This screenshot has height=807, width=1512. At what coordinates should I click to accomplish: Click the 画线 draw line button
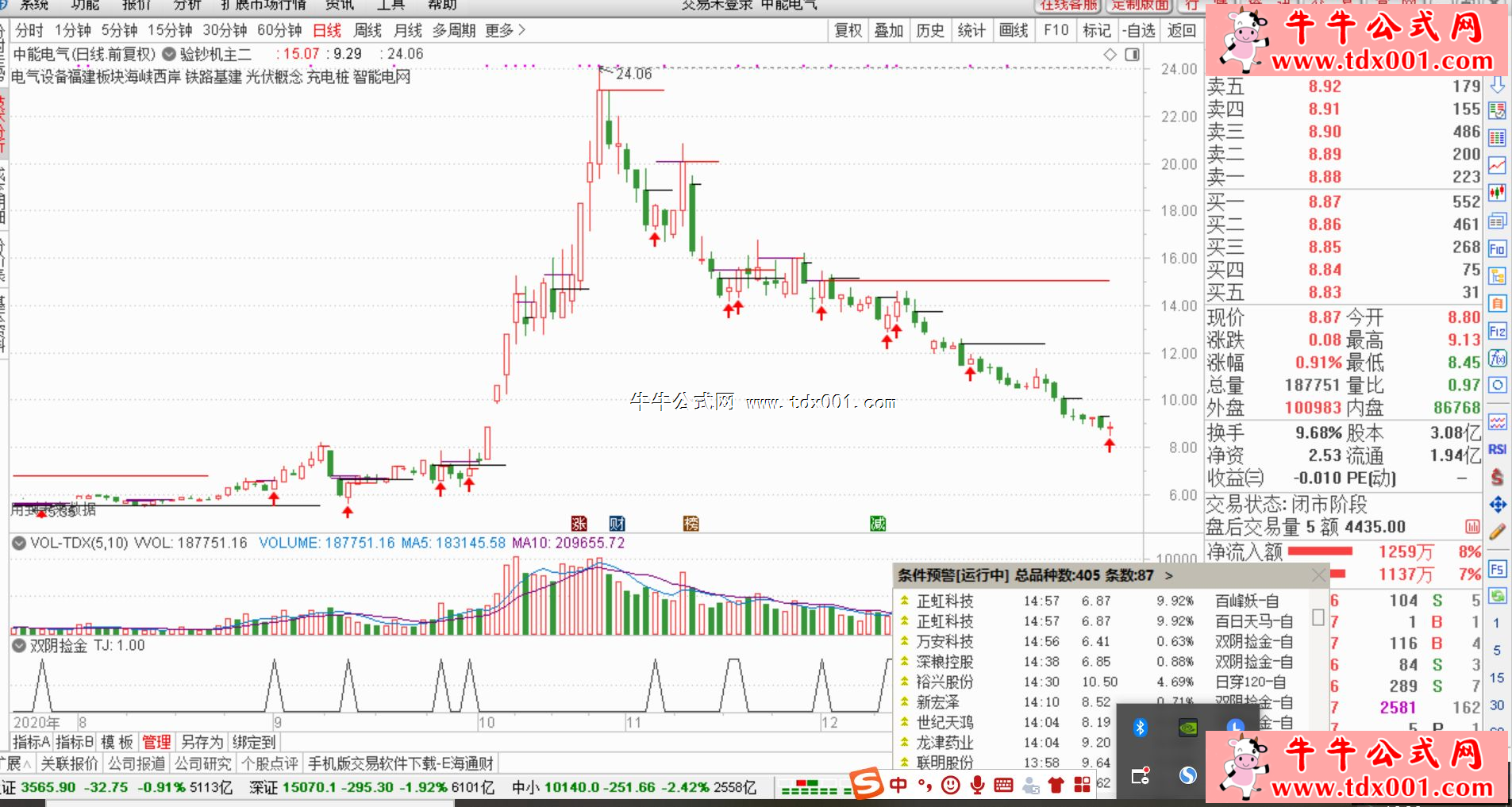[x=1014, y=30]
